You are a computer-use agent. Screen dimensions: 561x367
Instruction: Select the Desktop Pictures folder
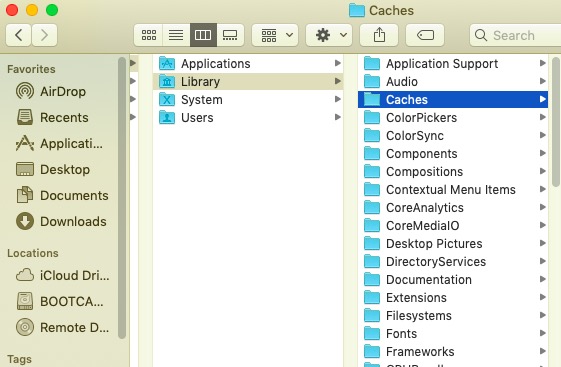click(x=453, y=244)
